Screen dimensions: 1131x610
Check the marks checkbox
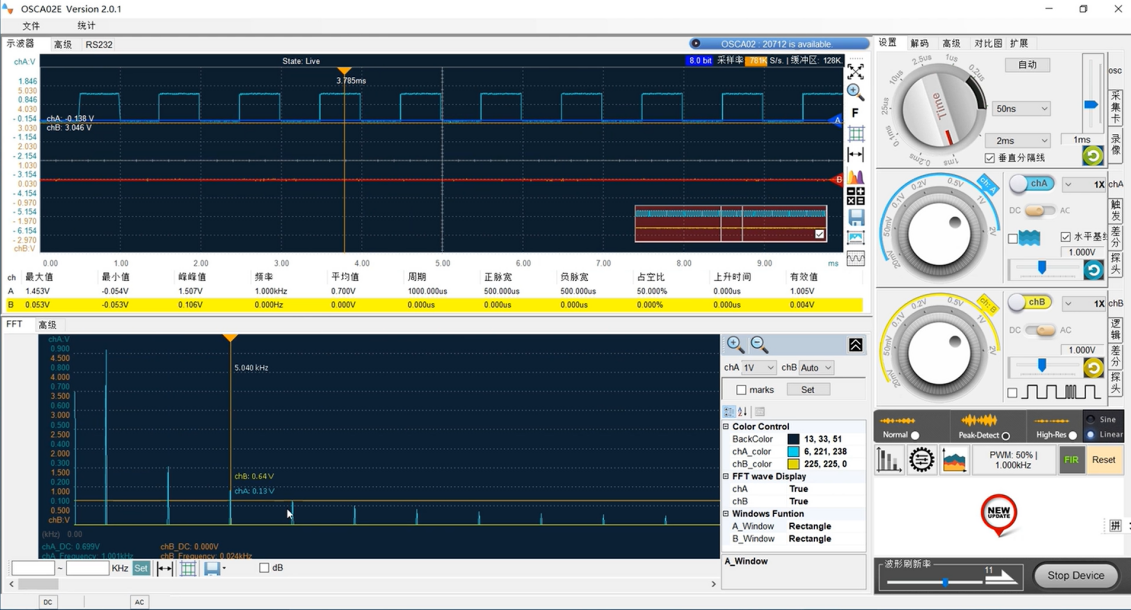pyautogui.click(x=741, y=390)
